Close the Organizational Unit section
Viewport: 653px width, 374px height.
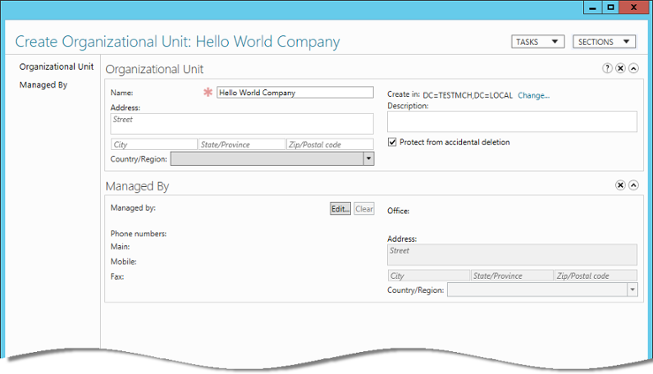click(x=620, y=68)
